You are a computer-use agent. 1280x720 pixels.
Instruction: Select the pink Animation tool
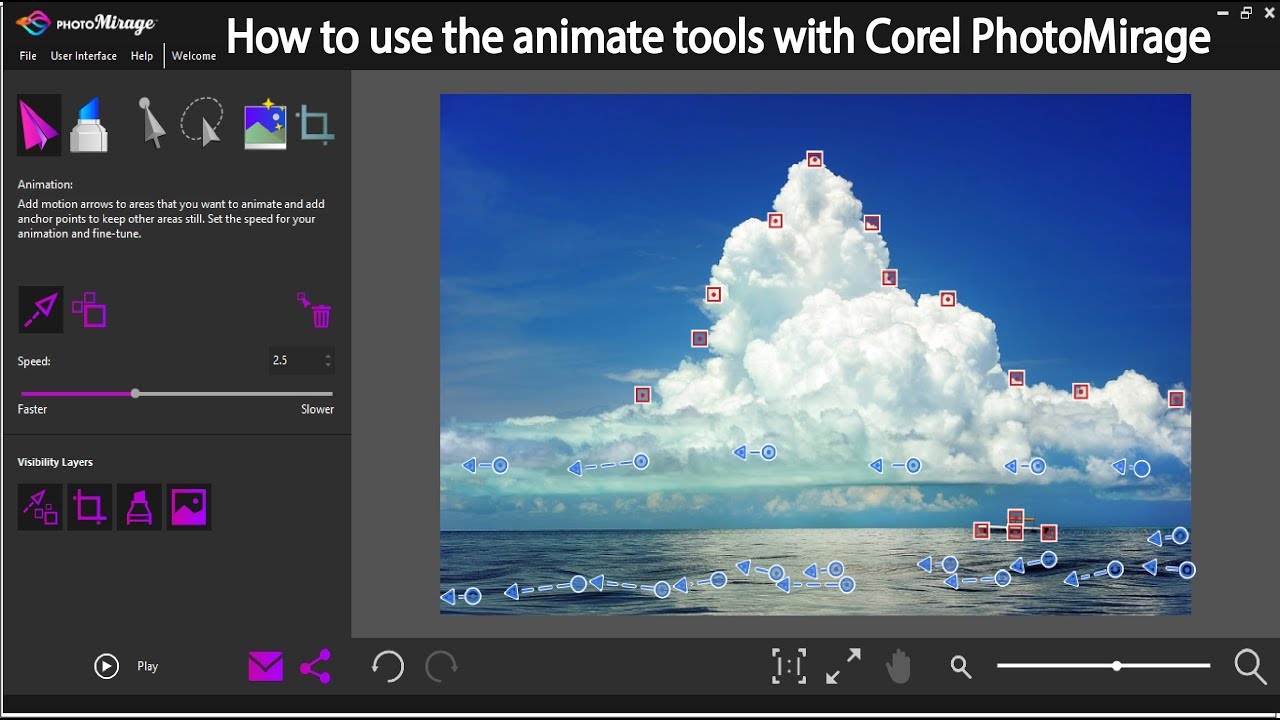pyautogui.click(x=39, y=125)
